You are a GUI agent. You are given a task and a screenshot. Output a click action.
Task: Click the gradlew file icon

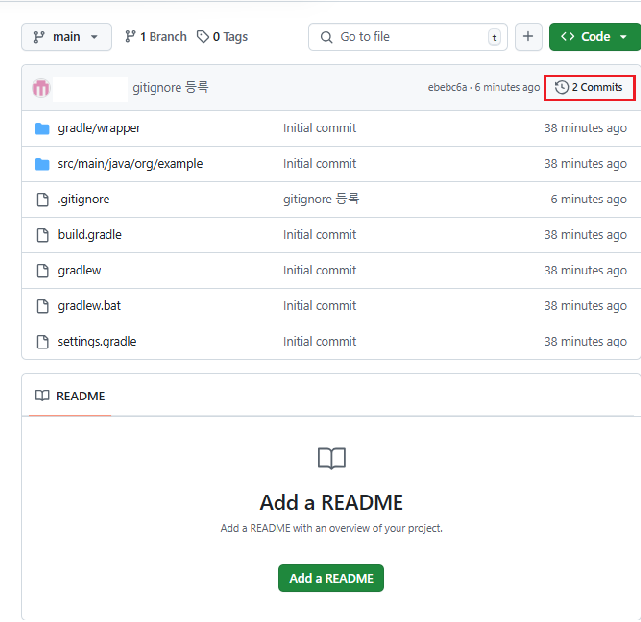click(x=43, y=271)
